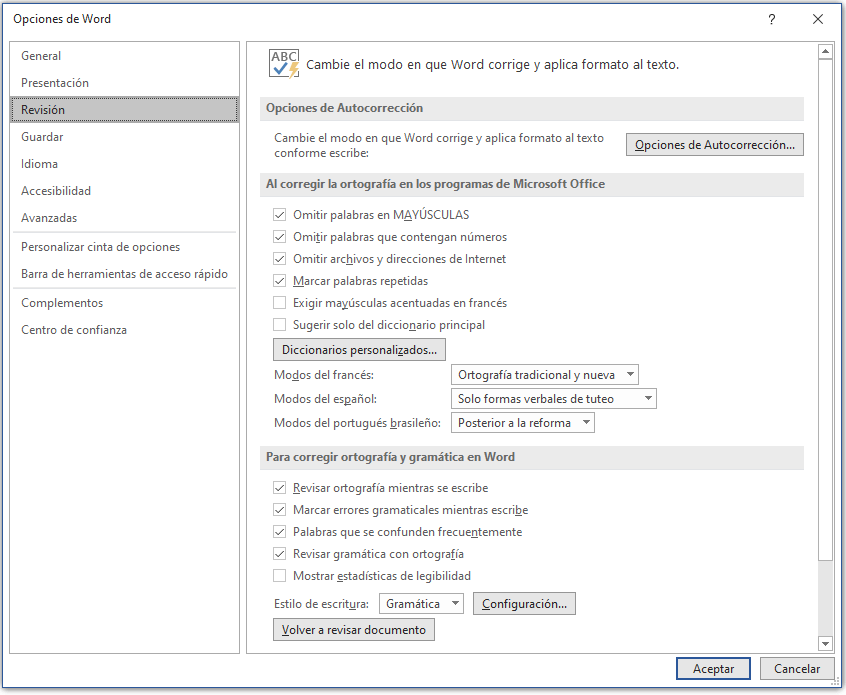
Task: Open Avanzadas options
Action: pos(124,217)
